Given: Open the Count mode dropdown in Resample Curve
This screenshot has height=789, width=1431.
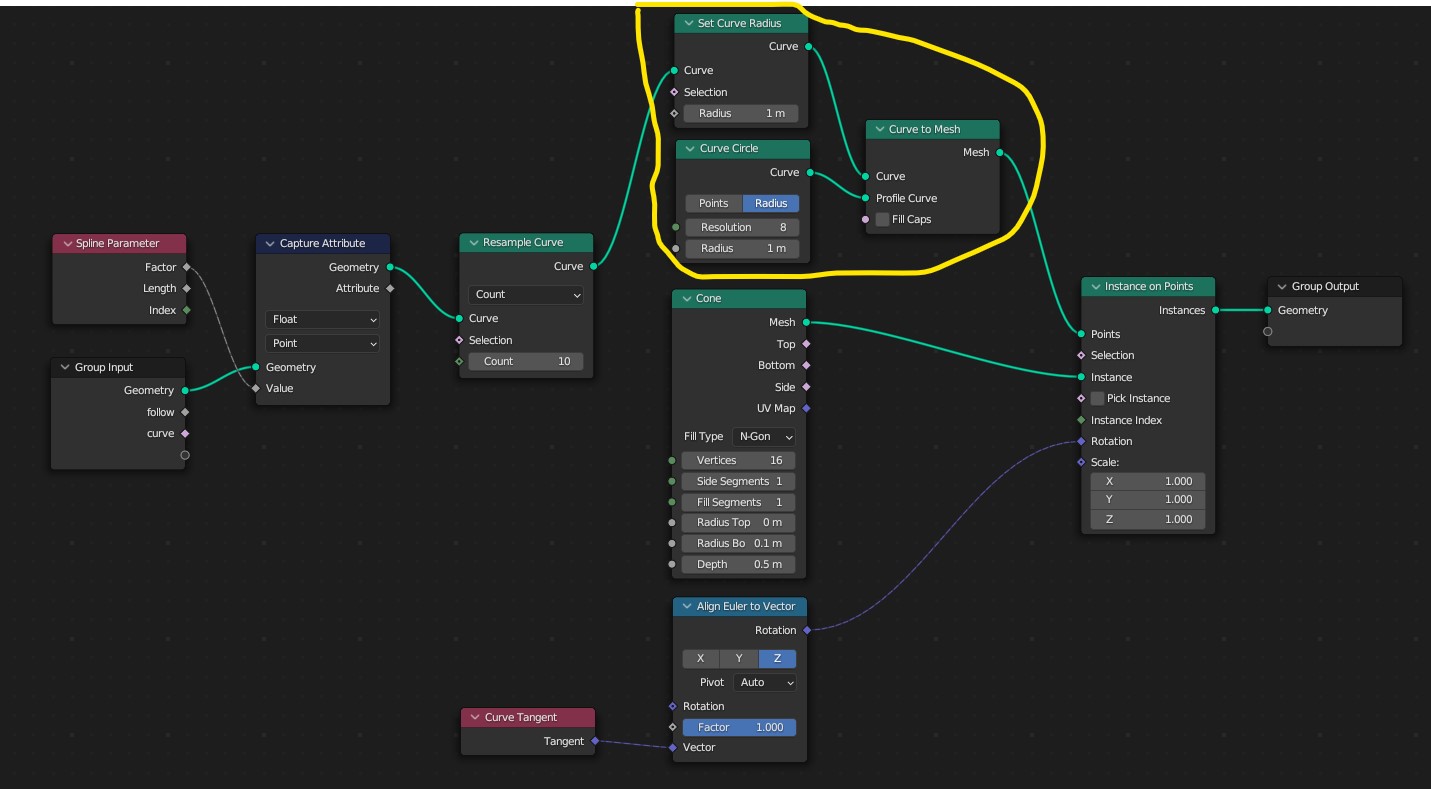Looking at the screenshot, I should 525,294.
